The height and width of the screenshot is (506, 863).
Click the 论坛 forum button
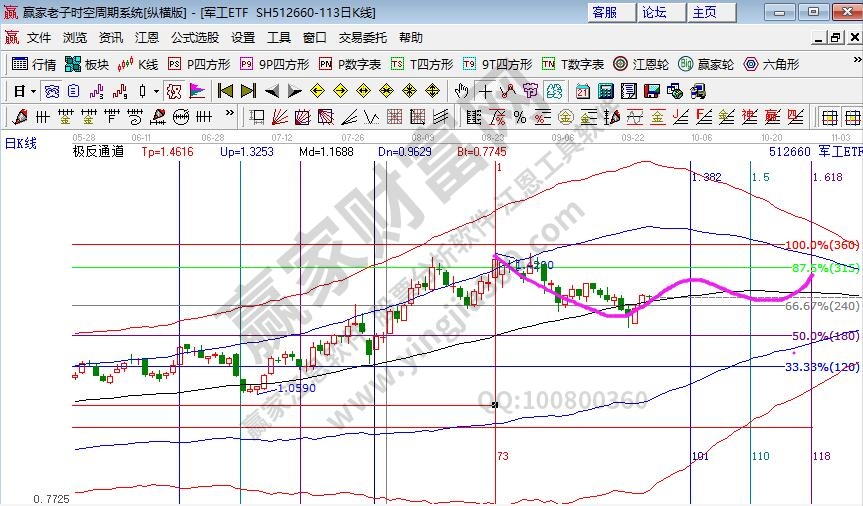click(654, 12)
